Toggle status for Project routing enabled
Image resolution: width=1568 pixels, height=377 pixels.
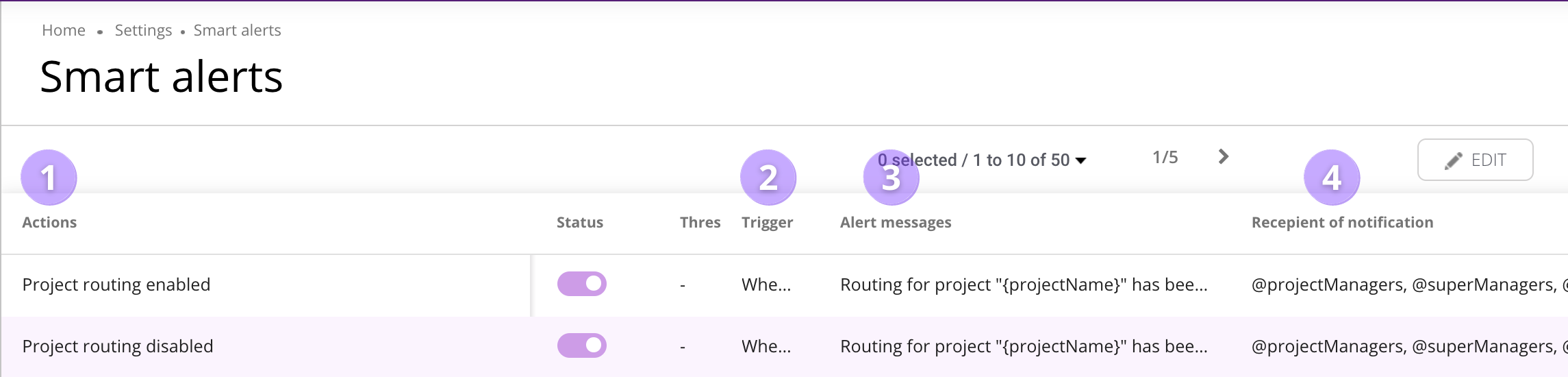[582, 284]
